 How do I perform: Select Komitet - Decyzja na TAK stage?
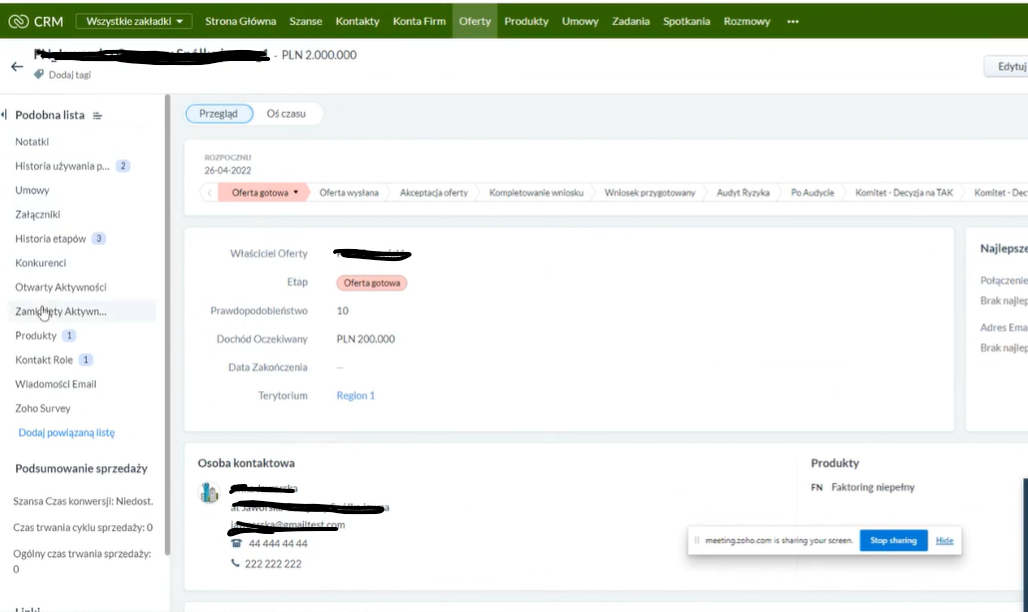[904, 193]
